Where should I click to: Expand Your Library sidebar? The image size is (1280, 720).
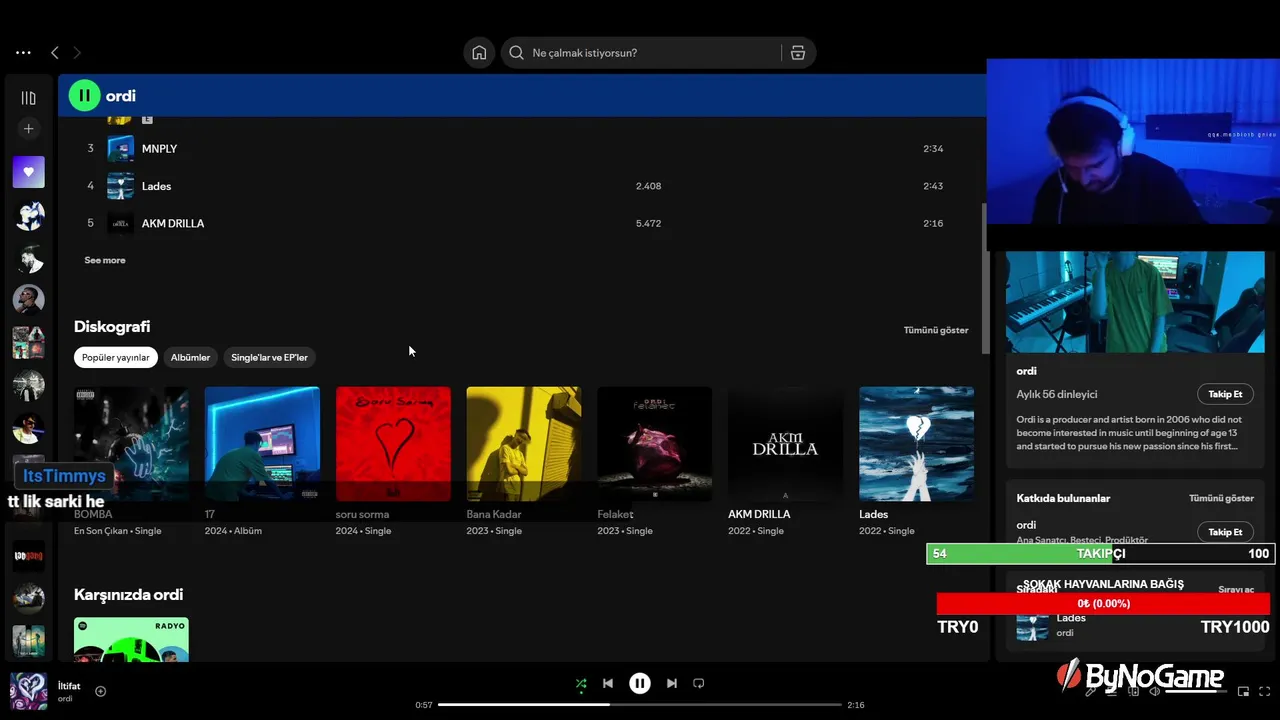tap(28, 98)
